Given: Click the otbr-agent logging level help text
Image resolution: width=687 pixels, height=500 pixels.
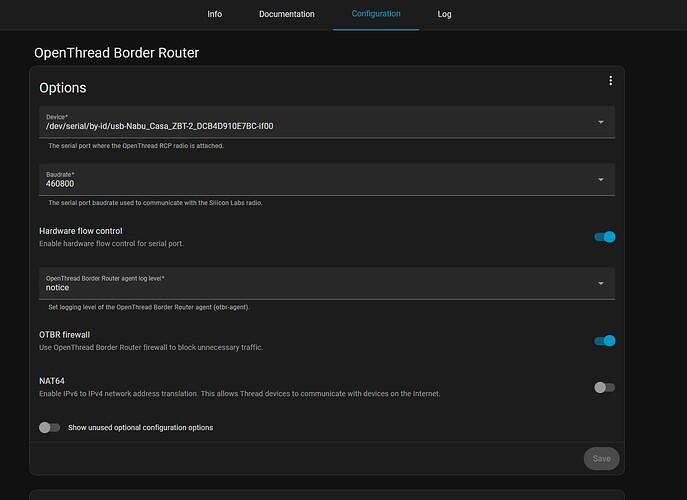Looking at the screenshot, I should tap(149, 307).
